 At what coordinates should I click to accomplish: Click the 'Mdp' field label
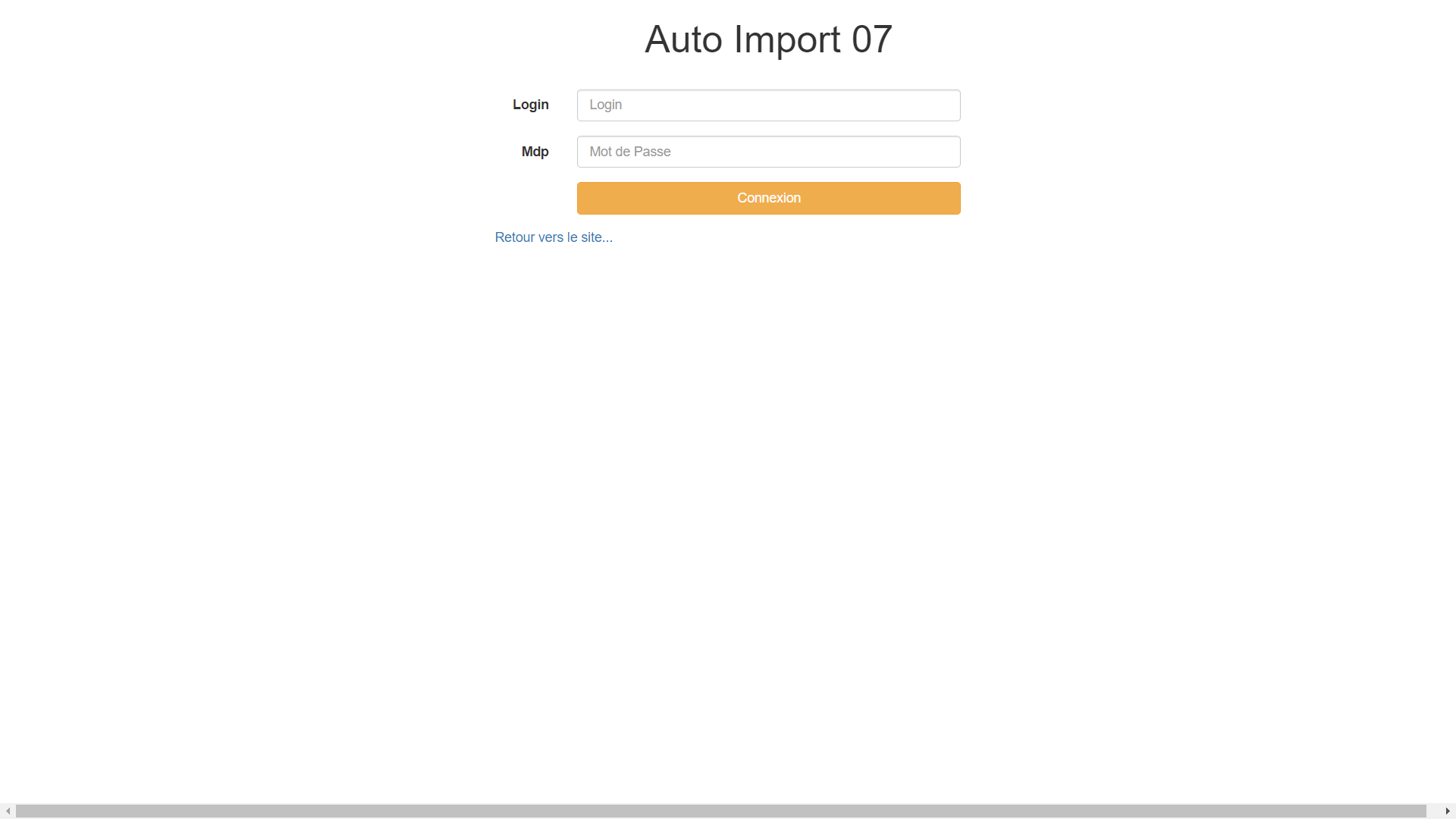pos(535,152)
